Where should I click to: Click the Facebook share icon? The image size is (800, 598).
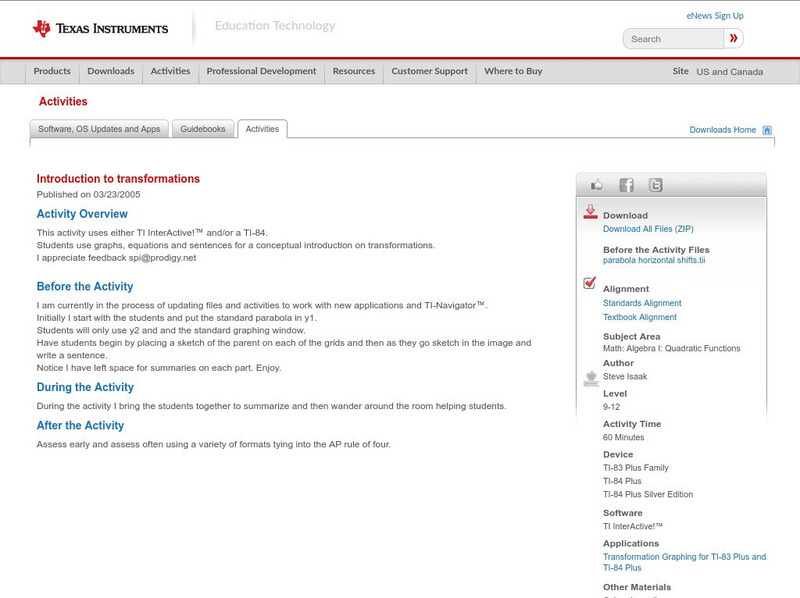tap(625, 184)
